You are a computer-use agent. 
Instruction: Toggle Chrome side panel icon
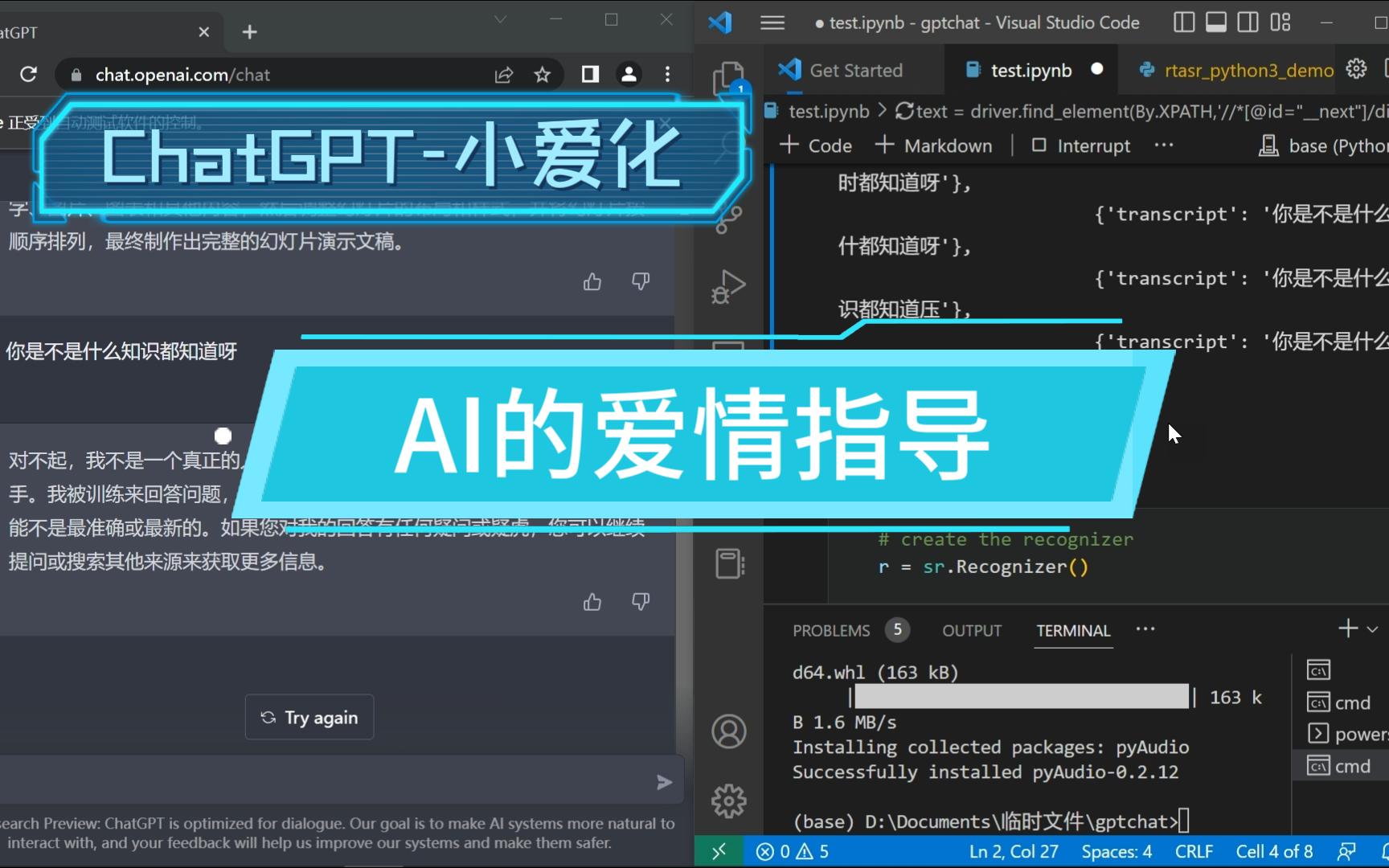point(590,74)
